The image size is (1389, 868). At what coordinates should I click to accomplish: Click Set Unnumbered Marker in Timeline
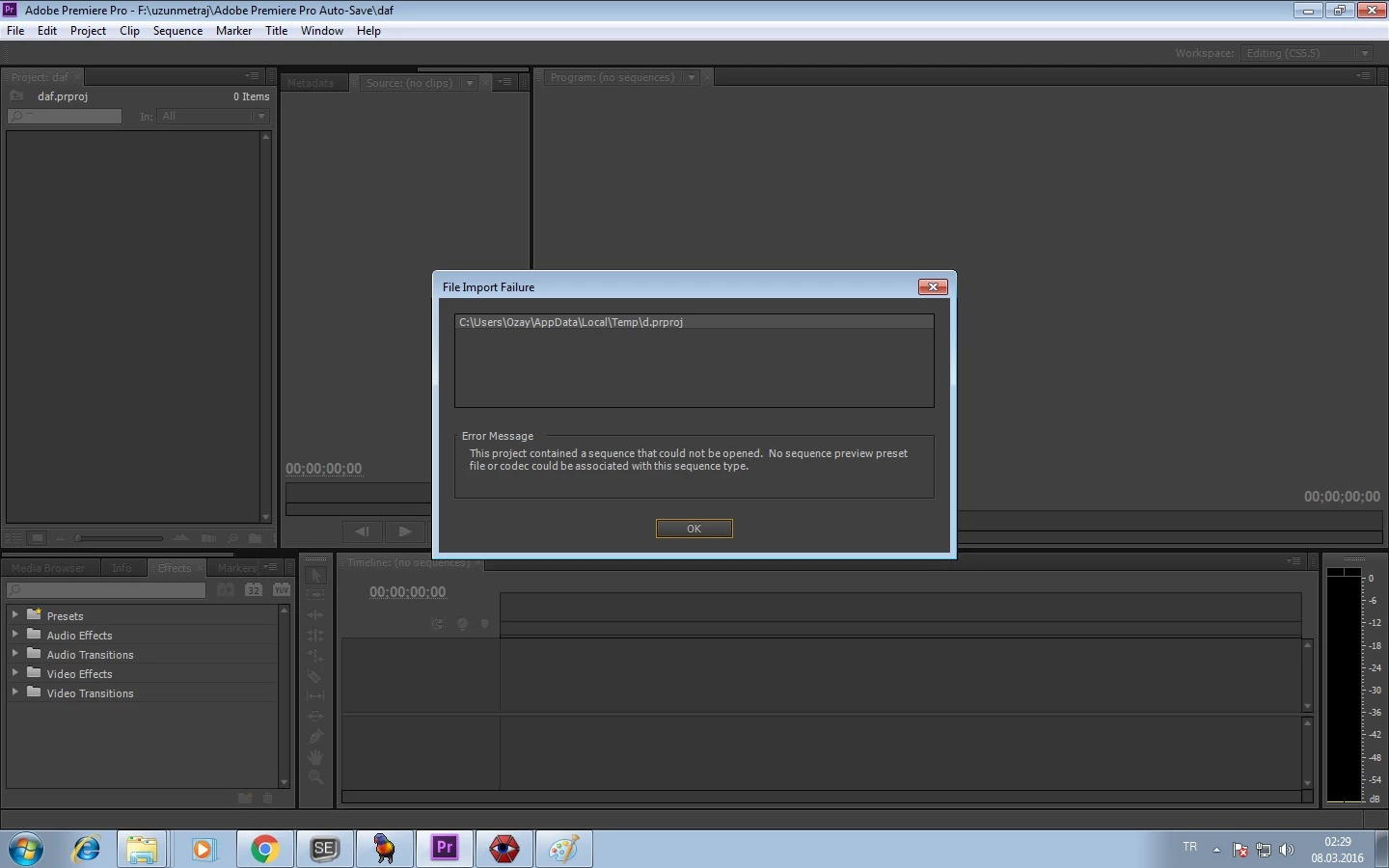(x=485, y=624)
